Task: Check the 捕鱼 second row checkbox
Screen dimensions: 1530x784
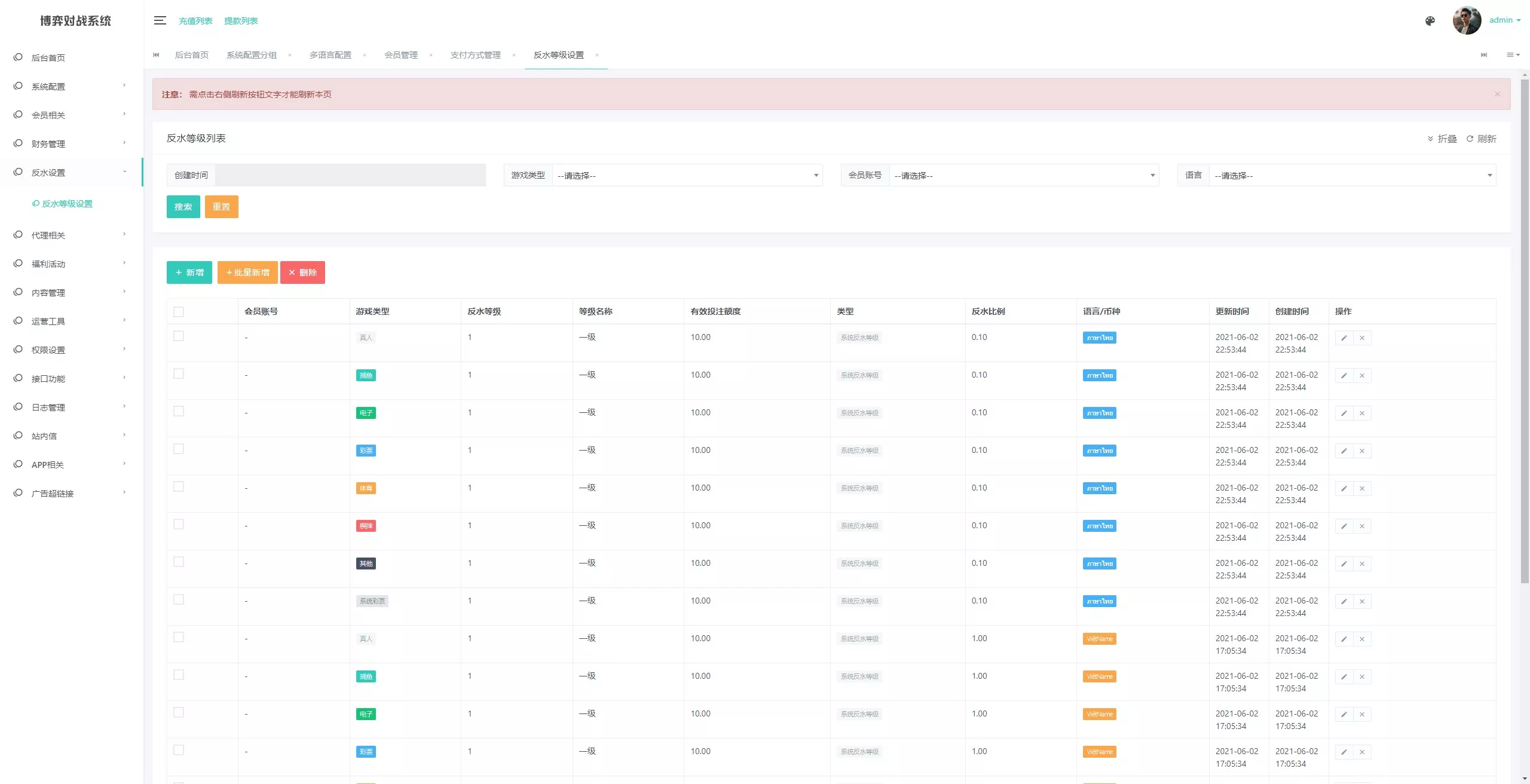Action: [179, 374]
